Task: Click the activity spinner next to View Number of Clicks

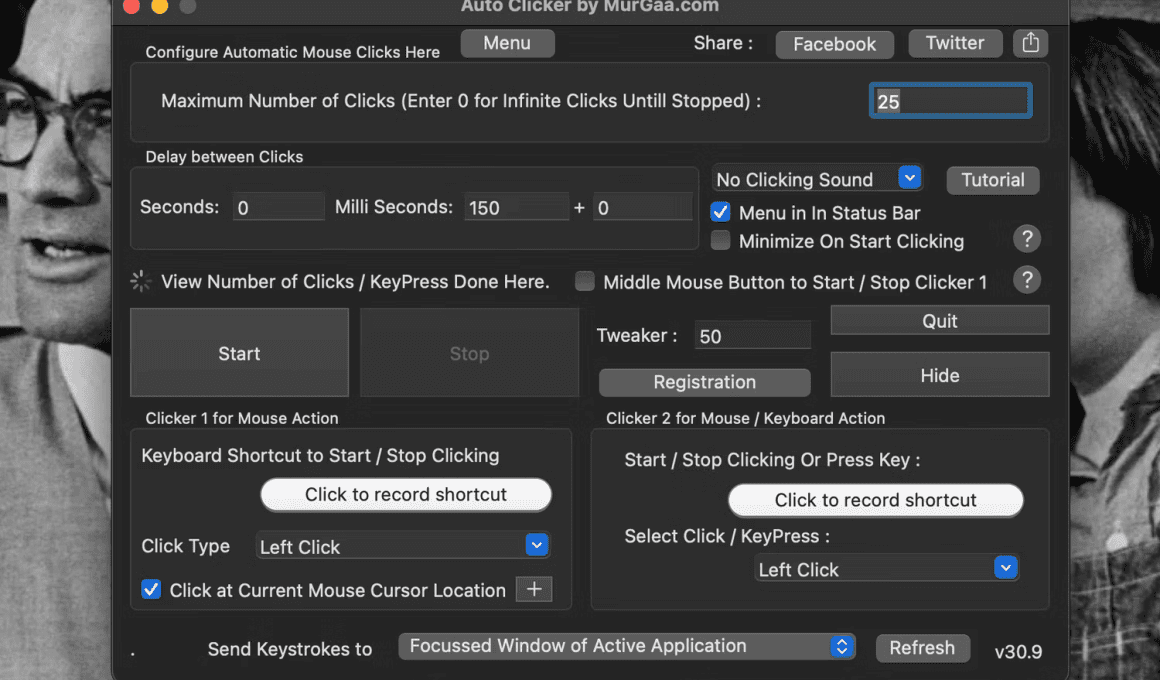Action: (141, 281)
